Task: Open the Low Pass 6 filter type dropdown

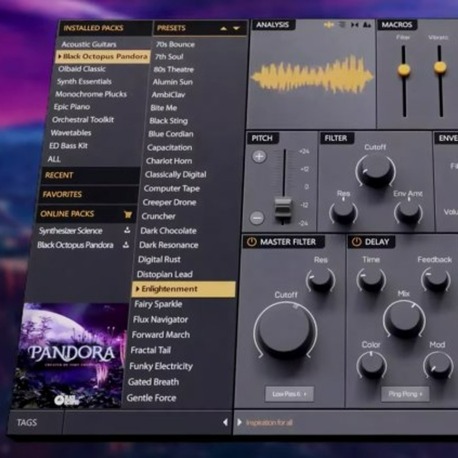Action: pyautogui.click(x=289, y=394)
